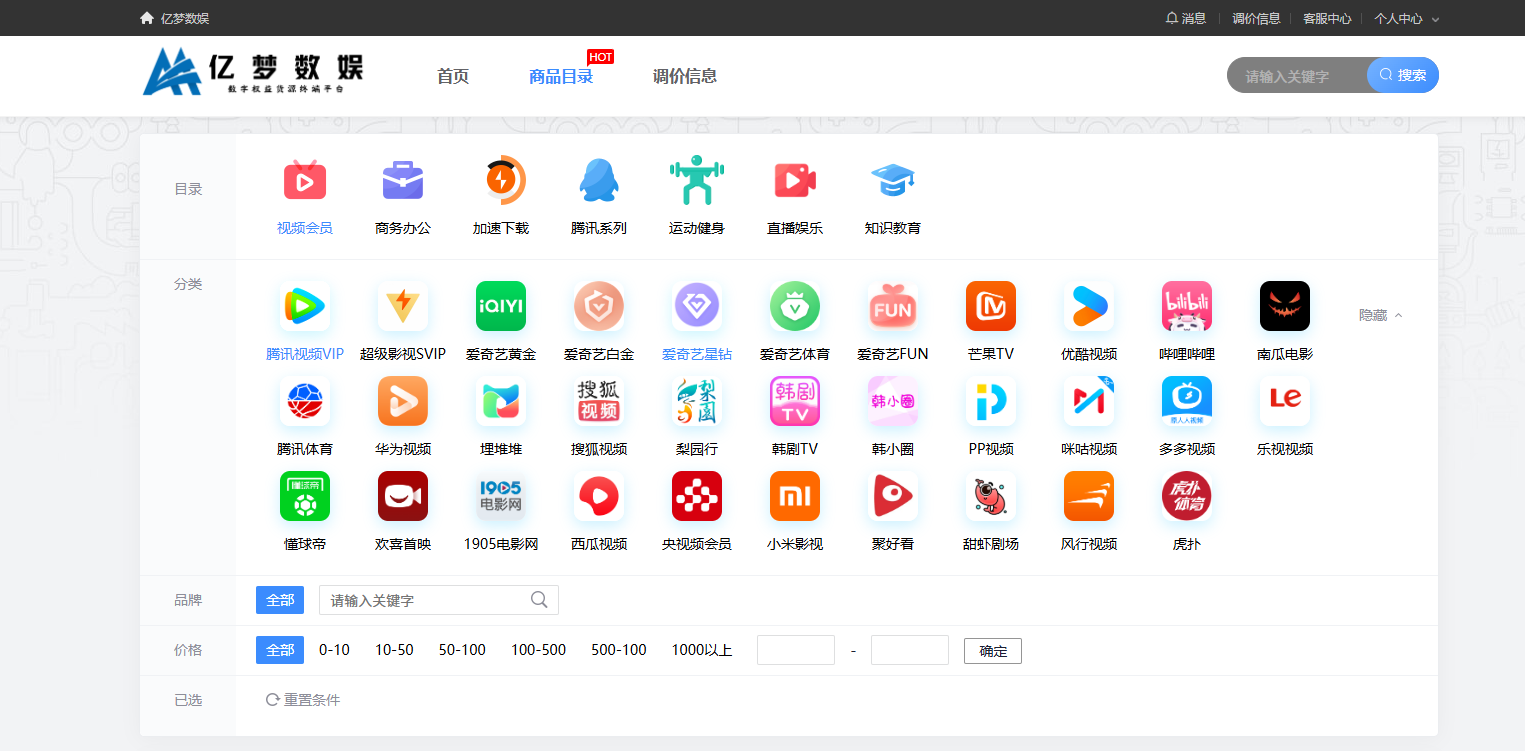Select the 知识教育 graduation cap icon

click(893, 181)
